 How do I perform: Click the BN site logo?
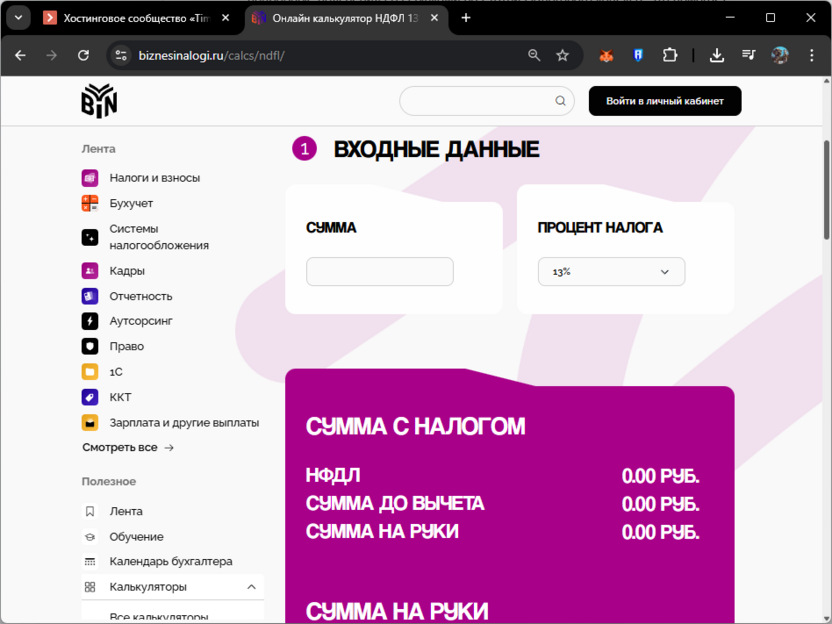point(98,100)
